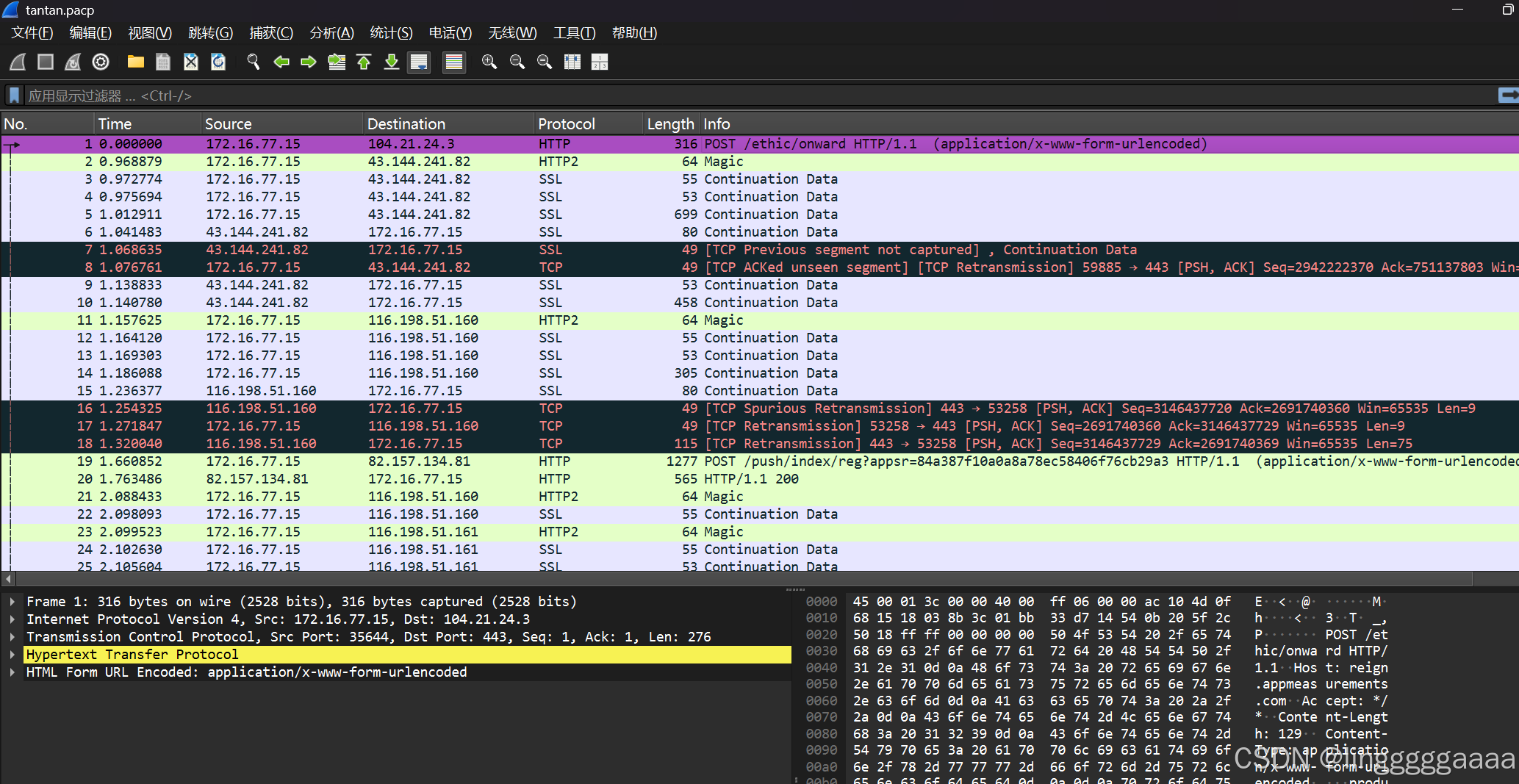Reload the capture file icon
Screen dimensions: 1519x784
218,62
